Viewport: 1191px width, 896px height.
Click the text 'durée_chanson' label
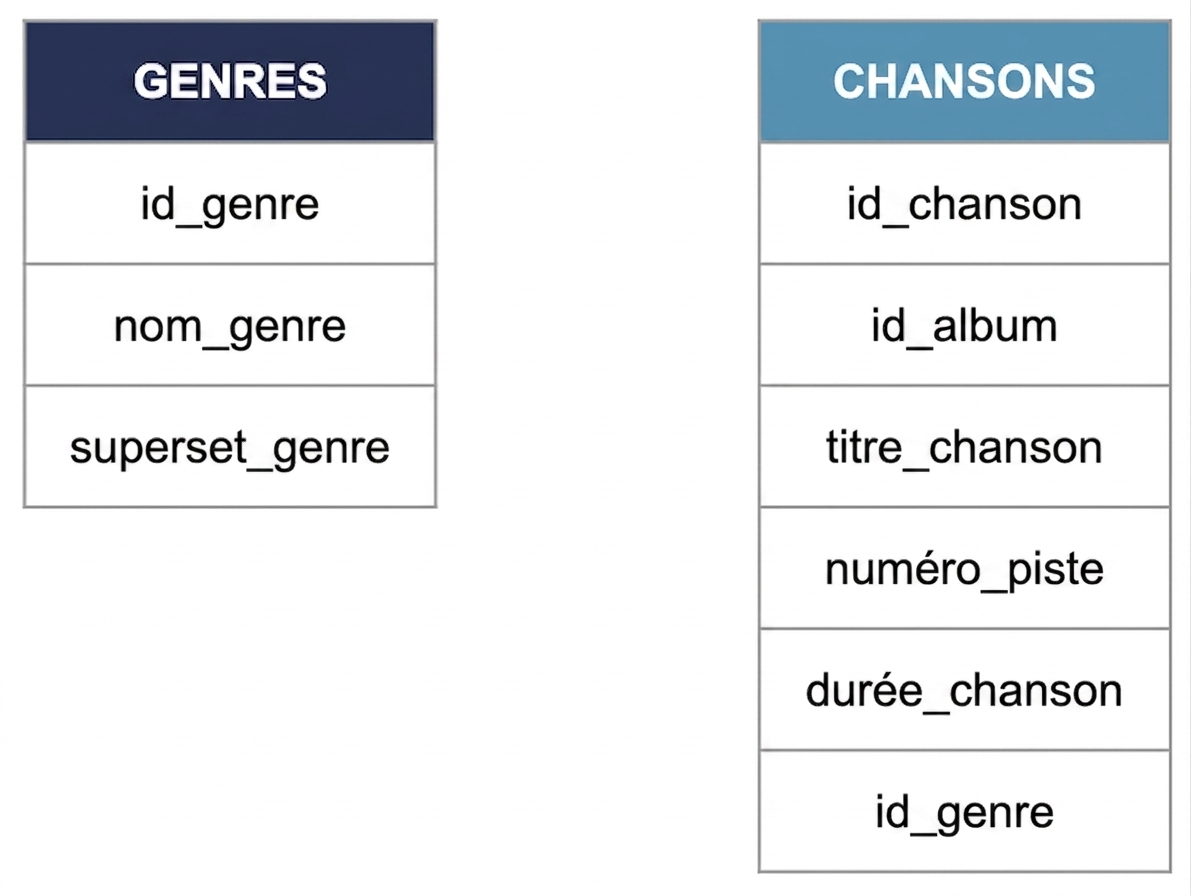965,691
